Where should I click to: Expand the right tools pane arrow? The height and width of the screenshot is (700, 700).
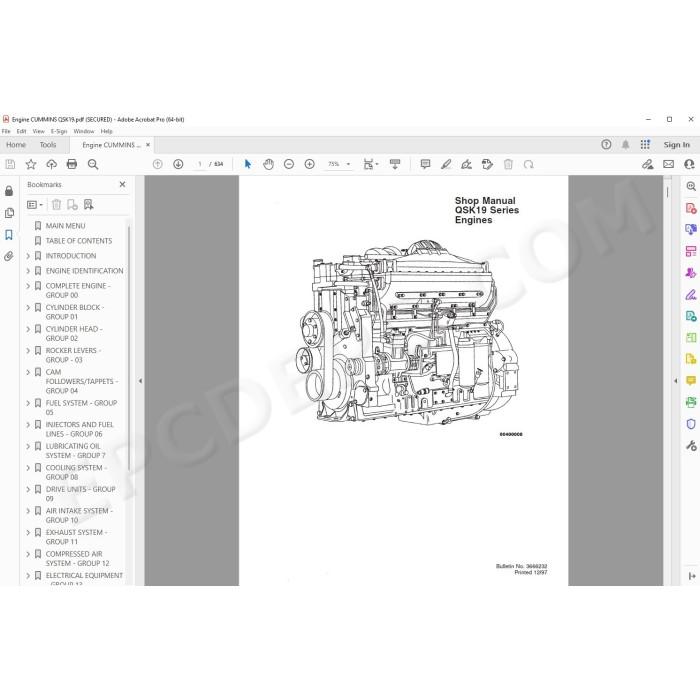(675, 381)
